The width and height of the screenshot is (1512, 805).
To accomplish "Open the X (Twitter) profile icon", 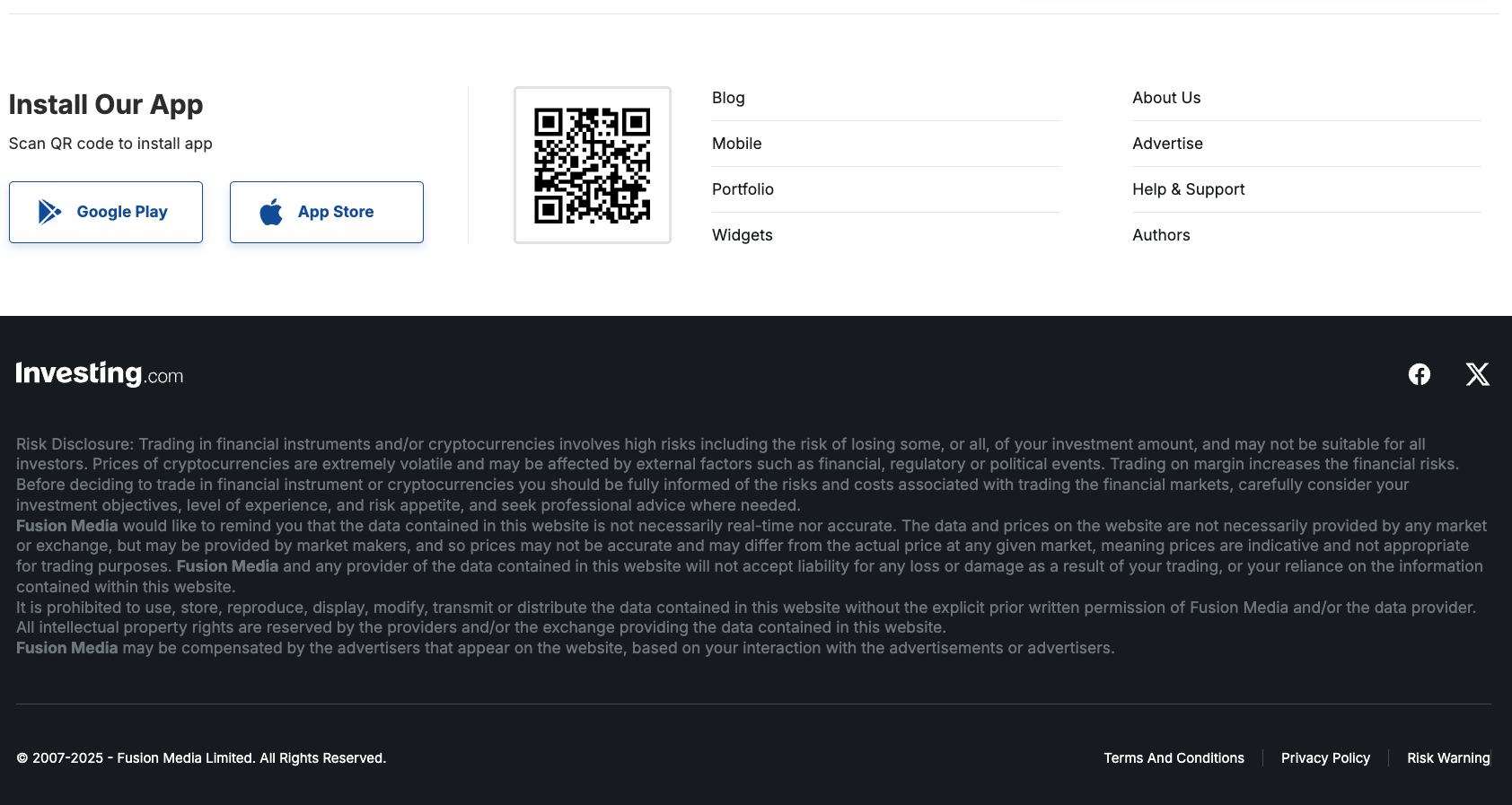I will pyautogui.click(x=1477, y=374).
